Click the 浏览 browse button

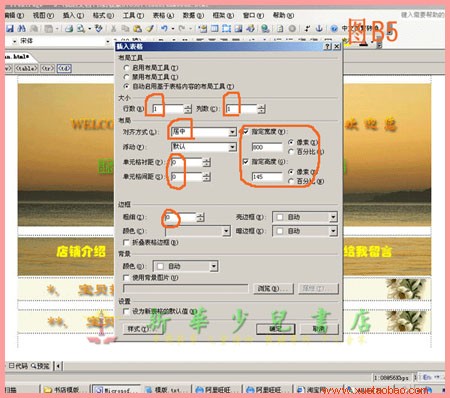click(x=274, y=289)
